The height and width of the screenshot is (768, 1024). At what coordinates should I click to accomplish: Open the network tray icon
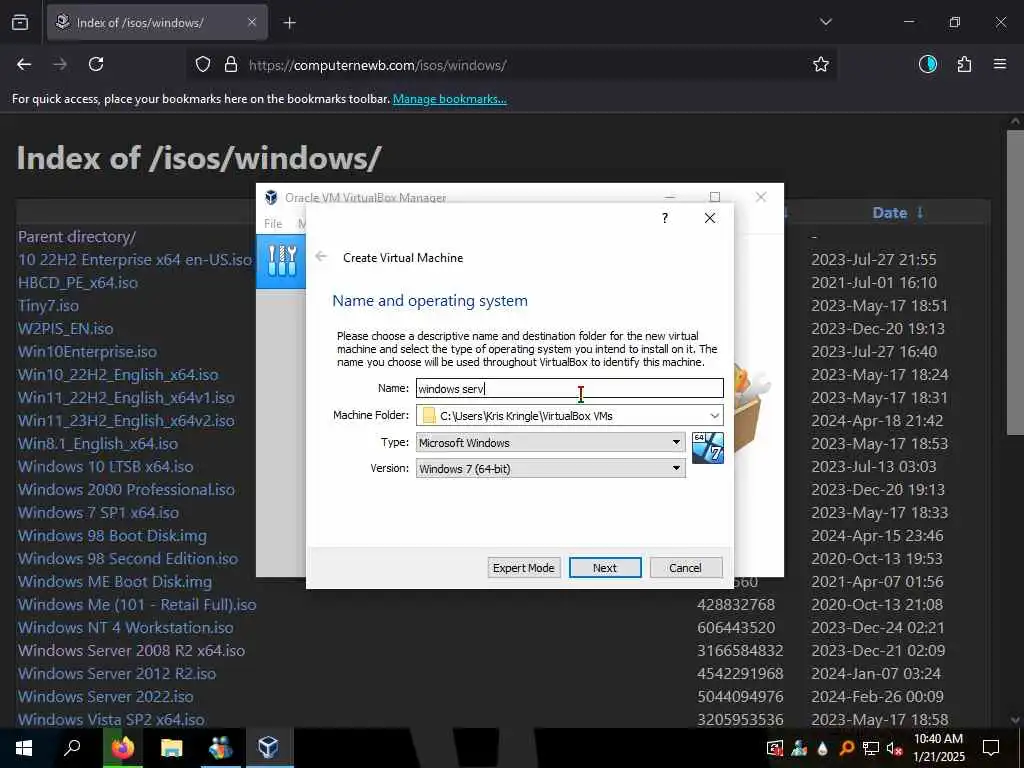point(871,748)
